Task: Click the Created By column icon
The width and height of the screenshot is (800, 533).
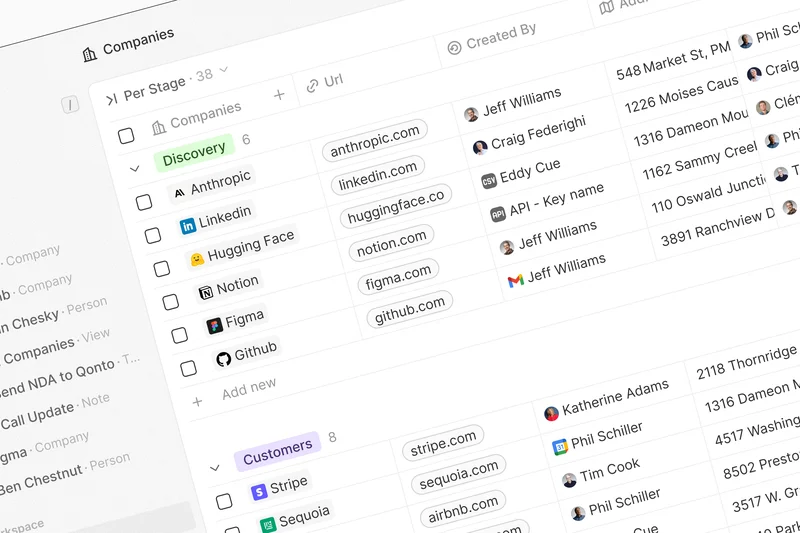Action: 454,48
